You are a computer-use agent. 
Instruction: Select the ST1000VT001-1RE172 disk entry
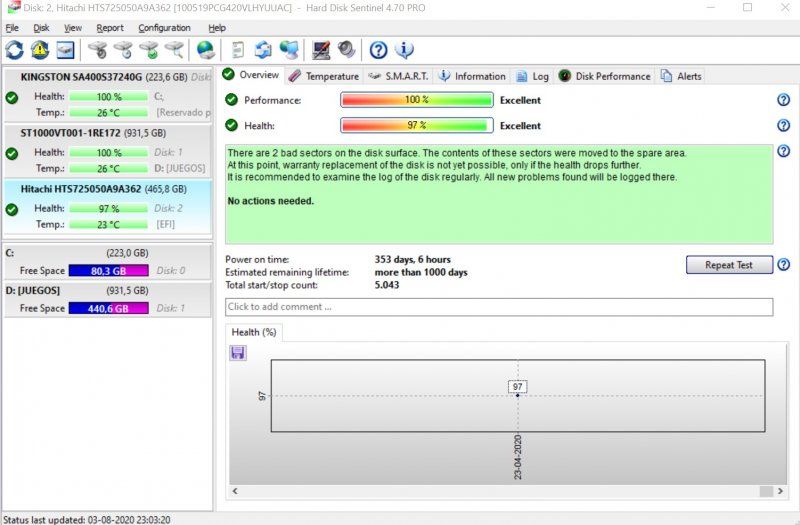pyautogui.click(x=108, y=151)
